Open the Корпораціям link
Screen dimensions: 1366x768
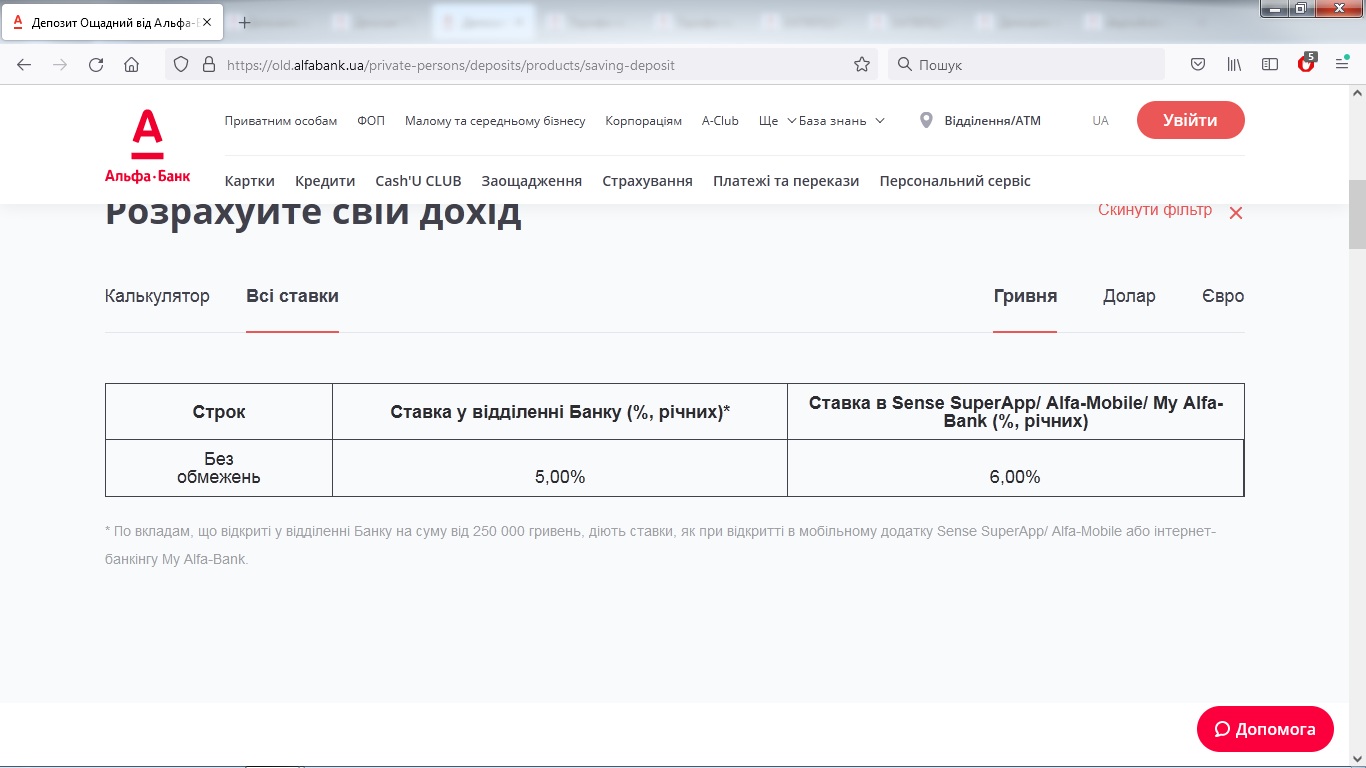click(x=644, y=121)
